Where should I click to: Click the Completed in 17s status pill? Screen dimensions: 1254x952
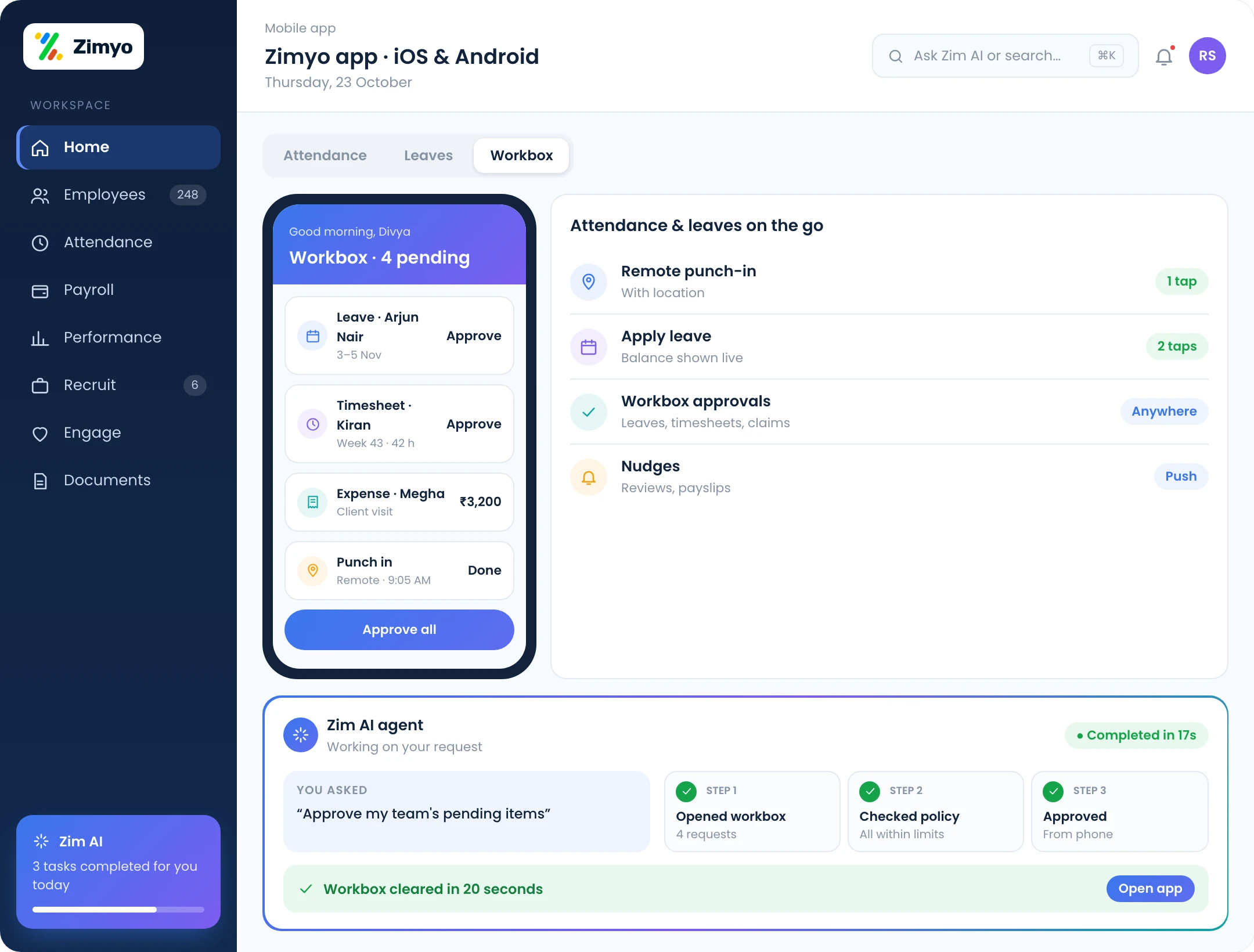(x=1136, y=735)
